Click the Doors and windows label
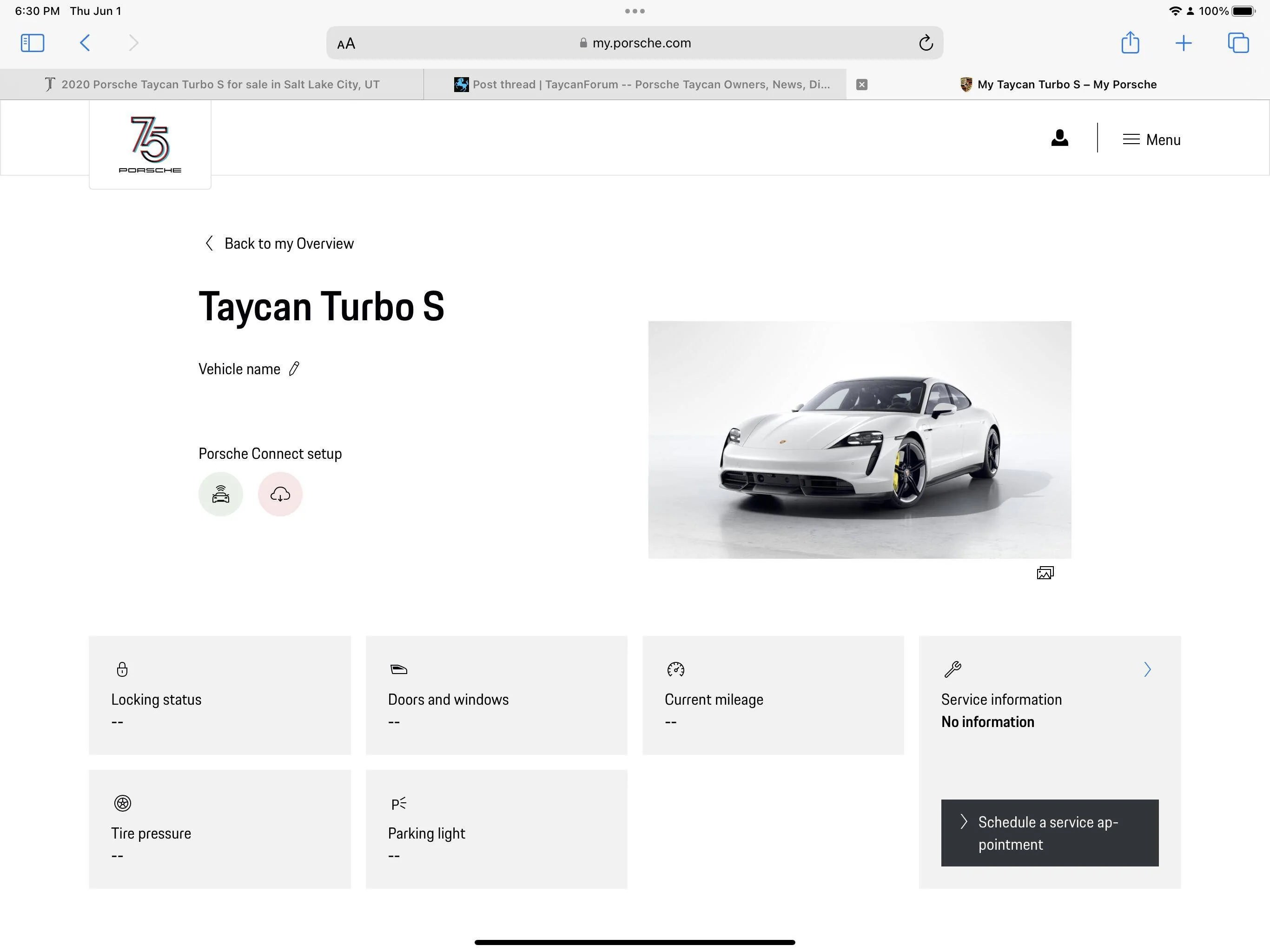The height and width of the screenshot is (952, 1270). click(448, 700)
